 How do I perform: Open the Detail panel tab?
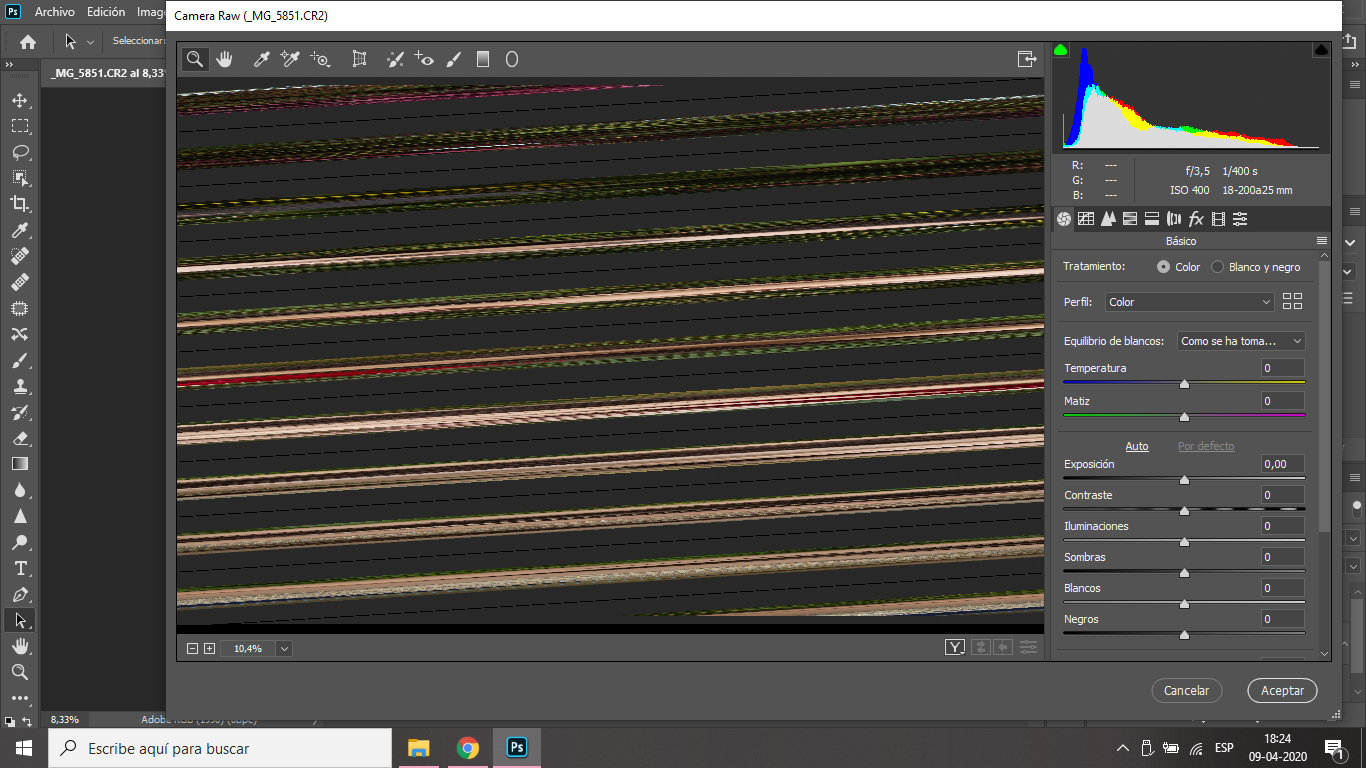point(1108,219)
